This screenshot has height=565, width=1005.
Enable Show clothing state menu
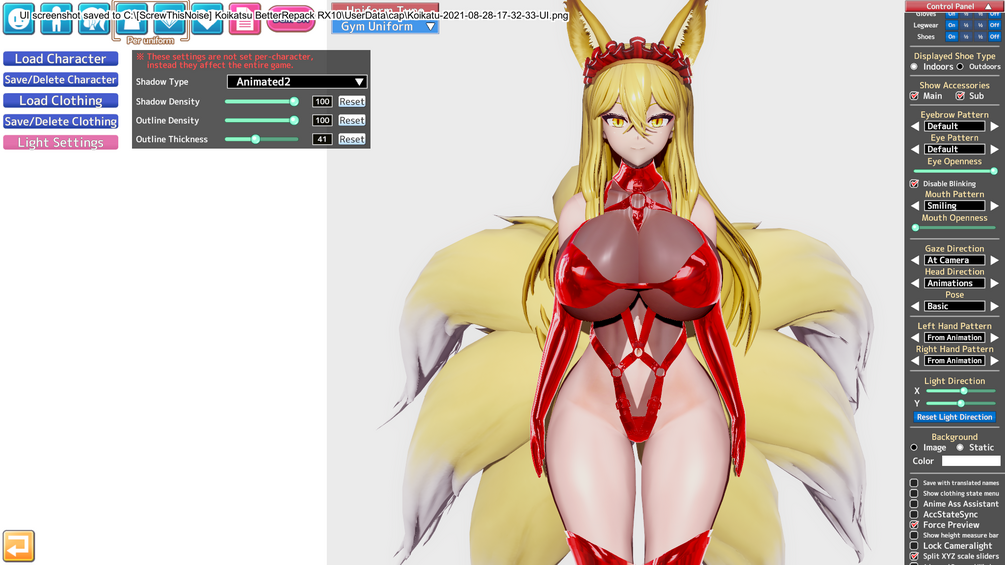click(x=914, y=493)
